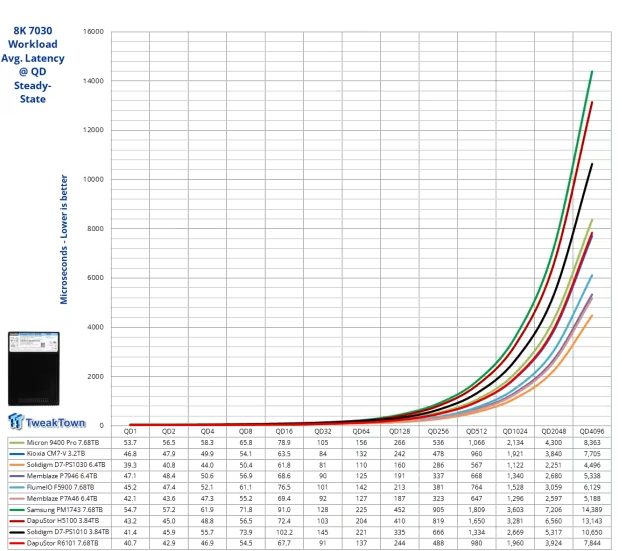Click the QD16 column header
This screenshot has height=551, width=622.
click(284, 432)
